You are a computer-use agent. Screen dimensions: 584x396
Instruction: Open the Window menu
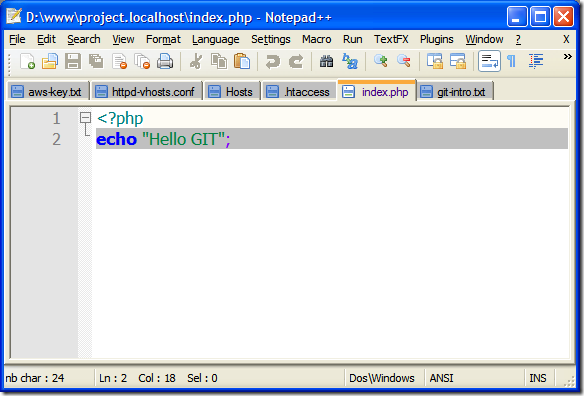[x=484, y=39]
